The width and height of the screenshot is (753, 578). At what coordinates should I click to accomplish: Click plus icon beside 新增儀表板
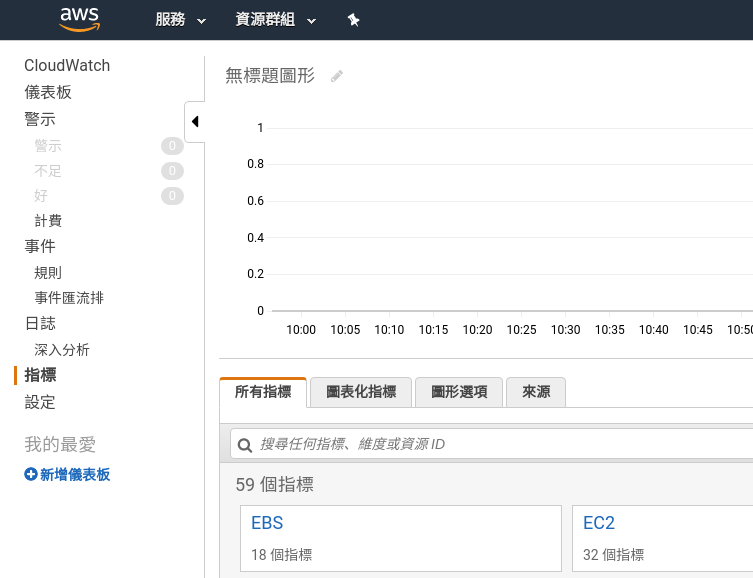[x=31, y=474]
